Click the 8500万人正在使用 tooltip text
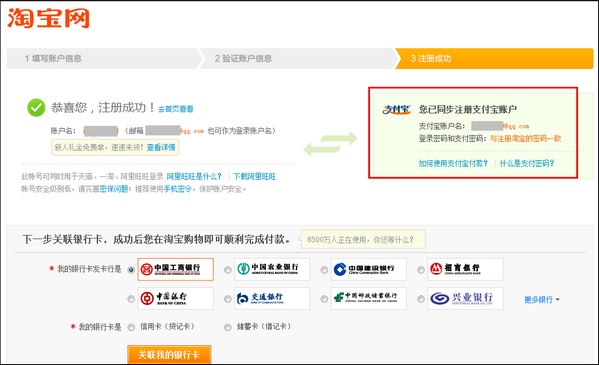Viewport: 599px width, 365px height. (x=360, y=240)
